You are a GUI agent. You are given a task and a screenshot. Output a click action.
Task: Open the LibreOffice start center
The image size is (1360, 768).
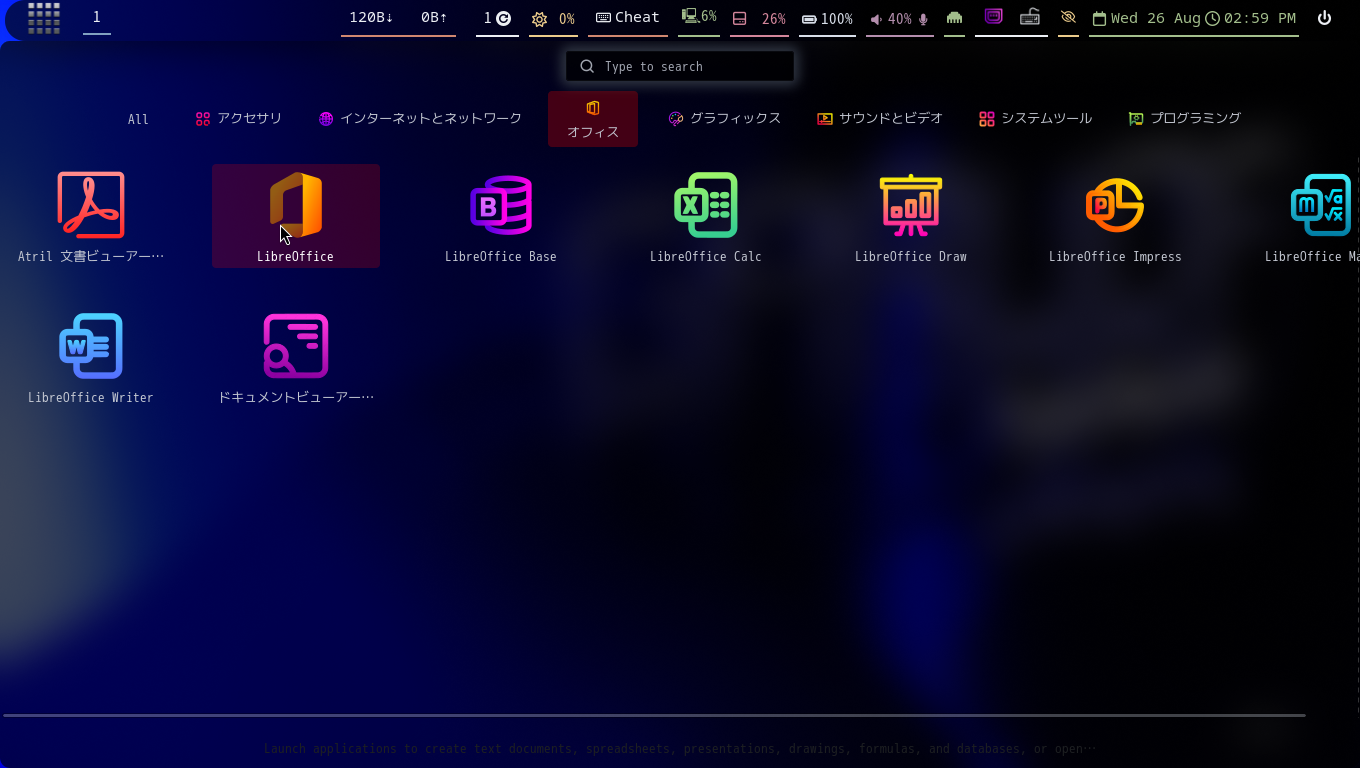point(295,216)
